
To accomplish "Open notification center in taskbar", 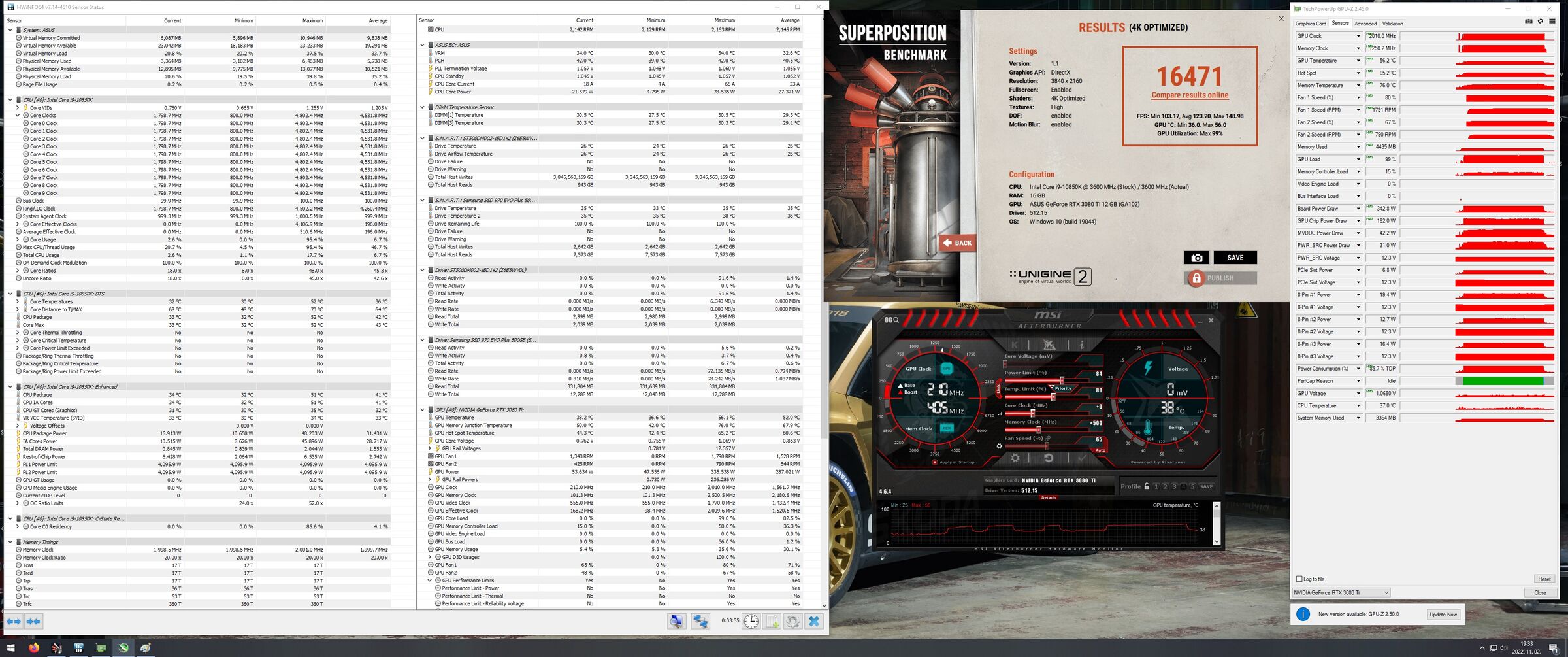I will pyautogui.click(x=1554, y=648).
